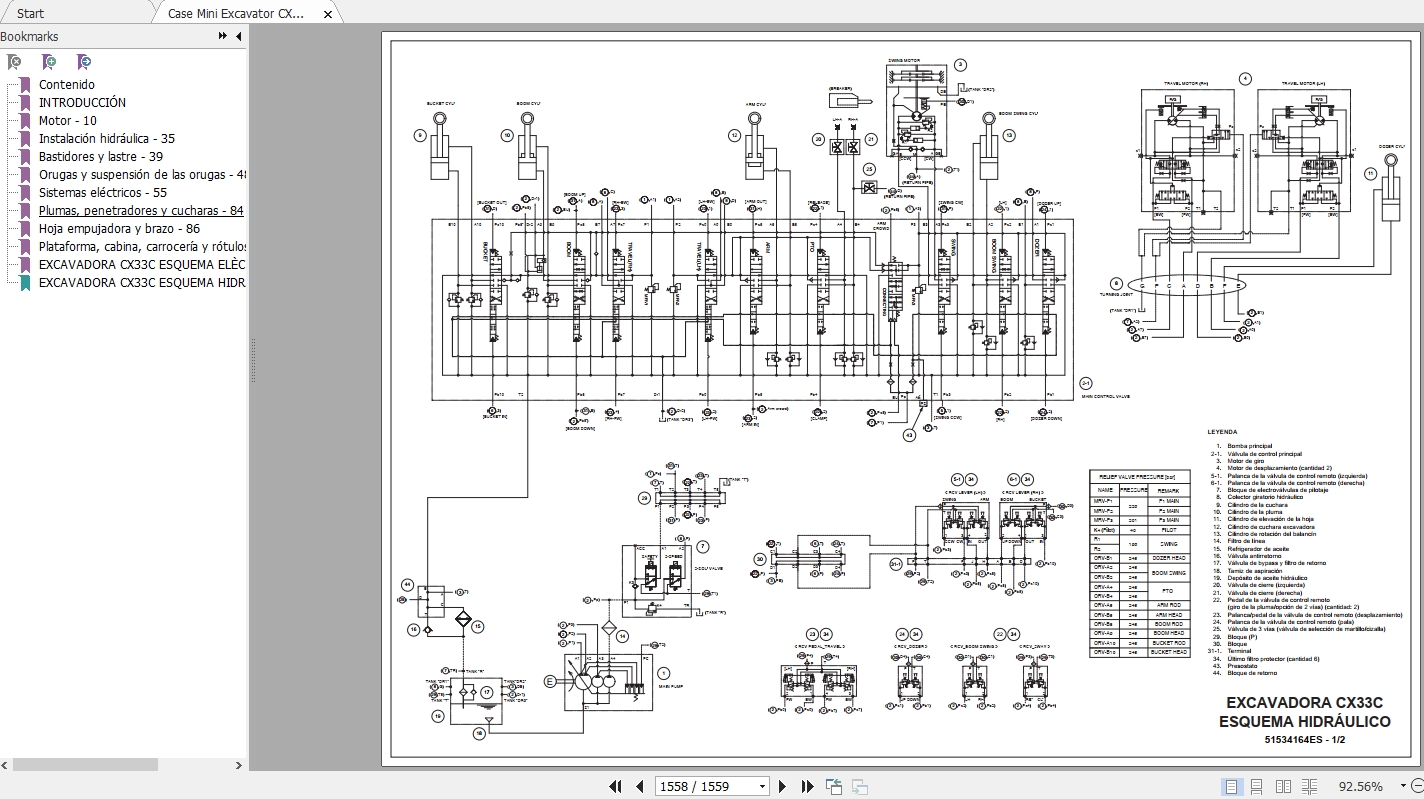Open the zoom level dropdown arrow

pyautogui.click(x=1404, y=787)
